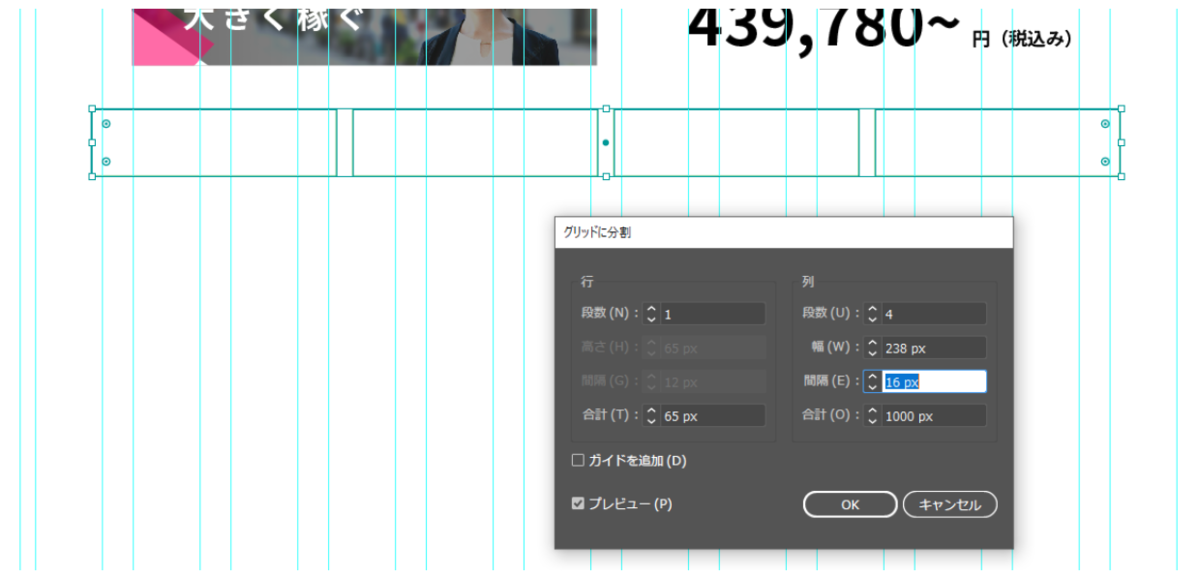Image resolution: width=1200 pixels, height=578 pixels.
Task: Click the top-left selection handle
Action: coord(92,108)
